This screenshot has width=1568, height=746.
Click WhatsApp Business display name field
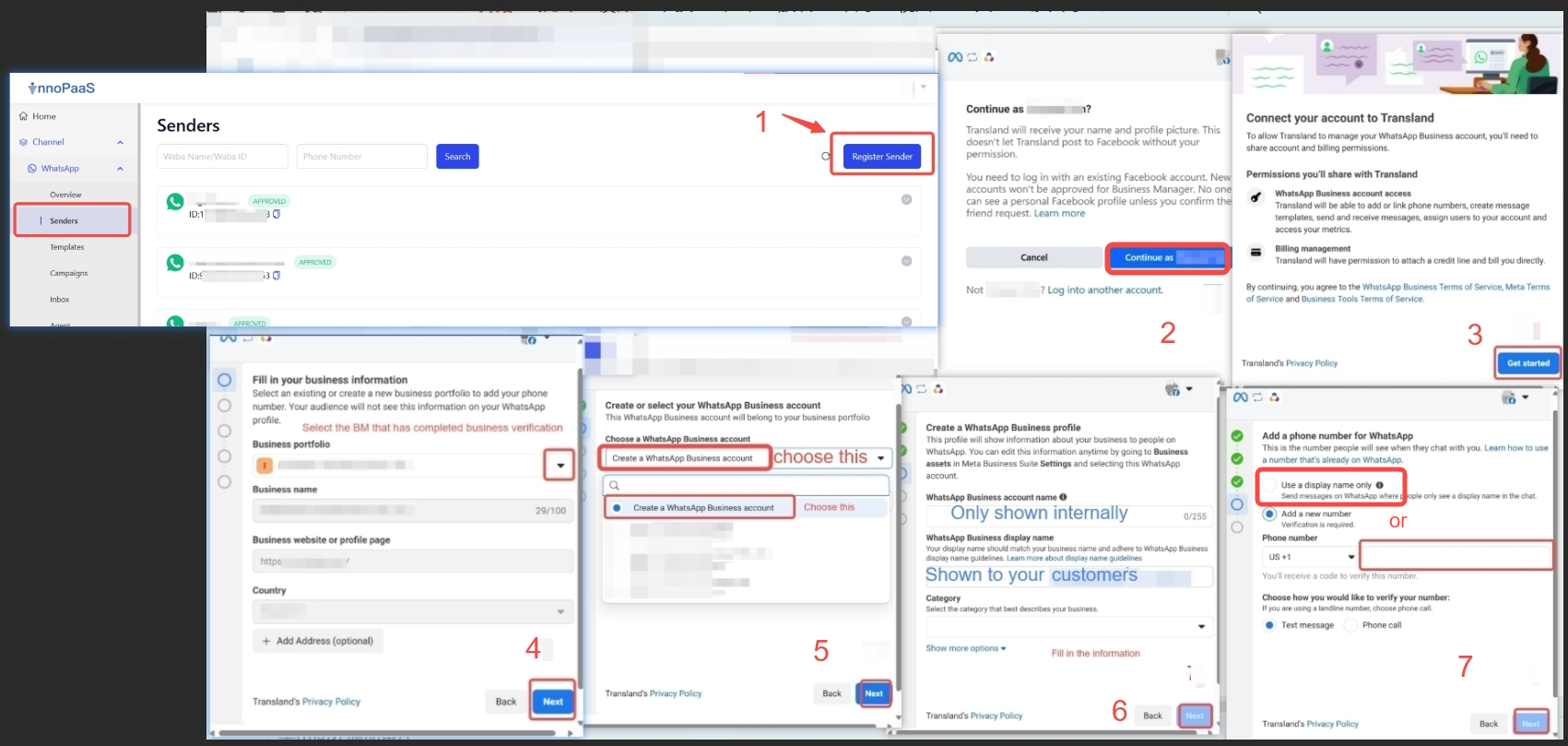[1069, 576]
